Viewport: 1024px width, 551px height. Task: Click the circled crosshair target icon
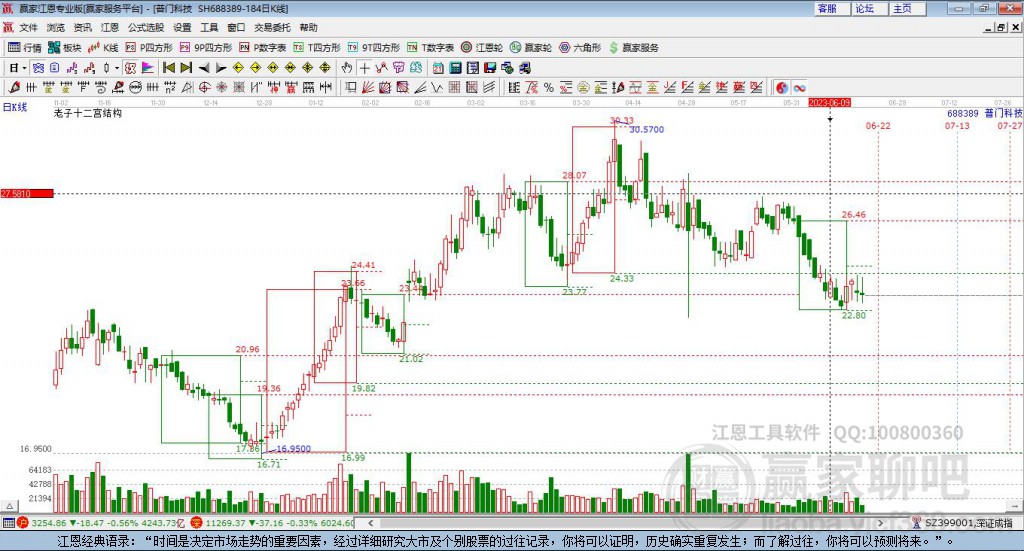click(x=204, y=87)
